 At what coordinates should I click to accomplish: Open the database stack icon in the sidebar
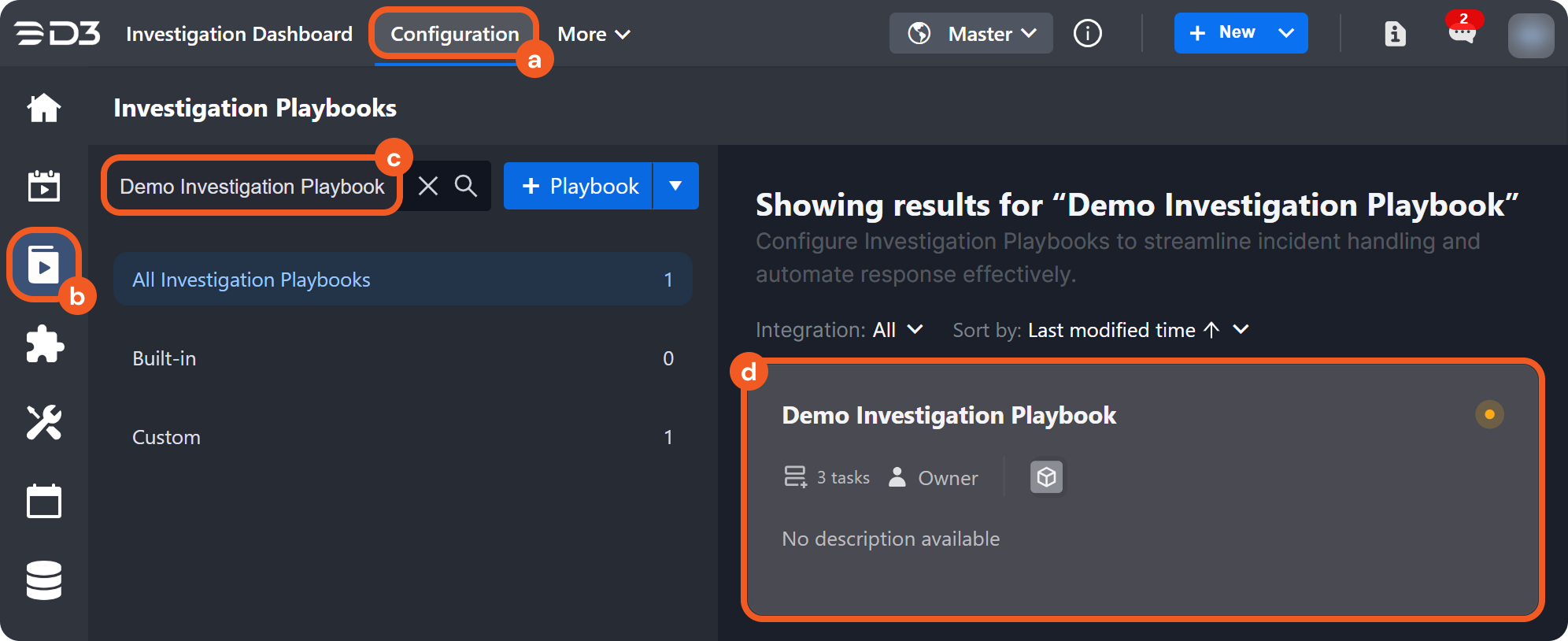click(44, 580)
